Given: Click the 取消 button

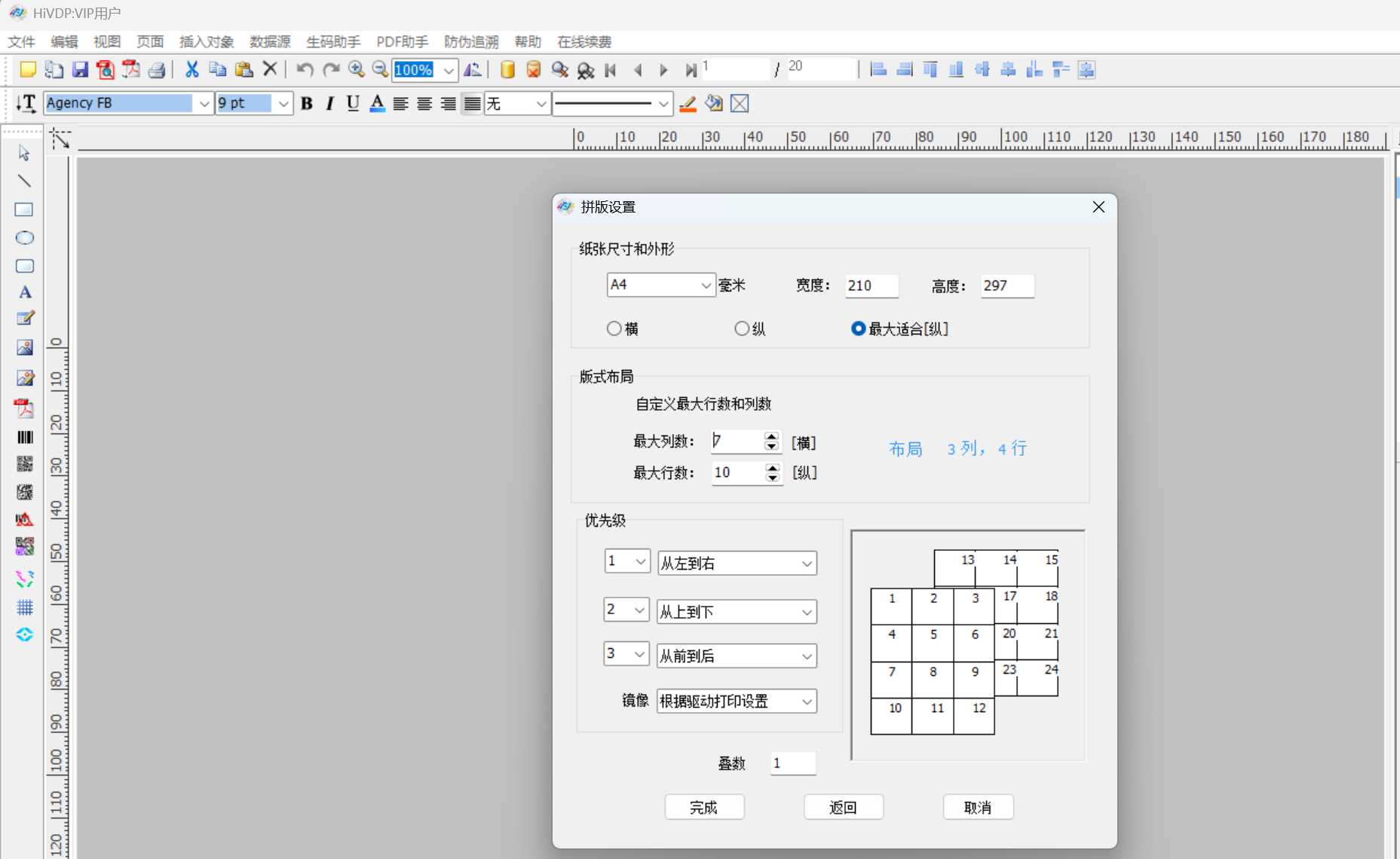Looking at the screenshot, I should click(978, 808).
